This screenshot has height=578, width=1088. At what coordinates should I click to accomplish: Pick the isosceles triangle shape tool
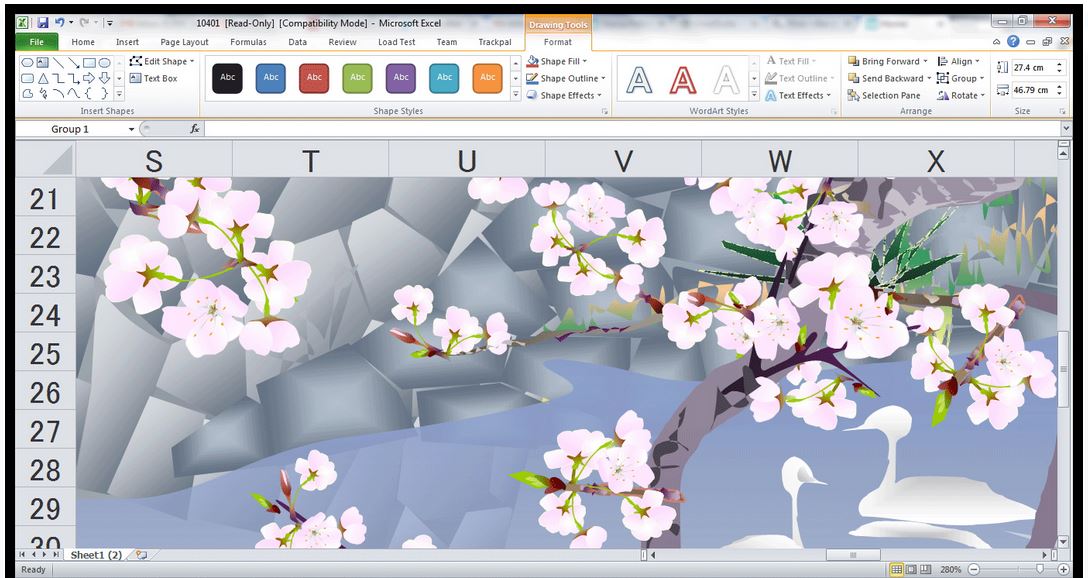pos(42,78)
